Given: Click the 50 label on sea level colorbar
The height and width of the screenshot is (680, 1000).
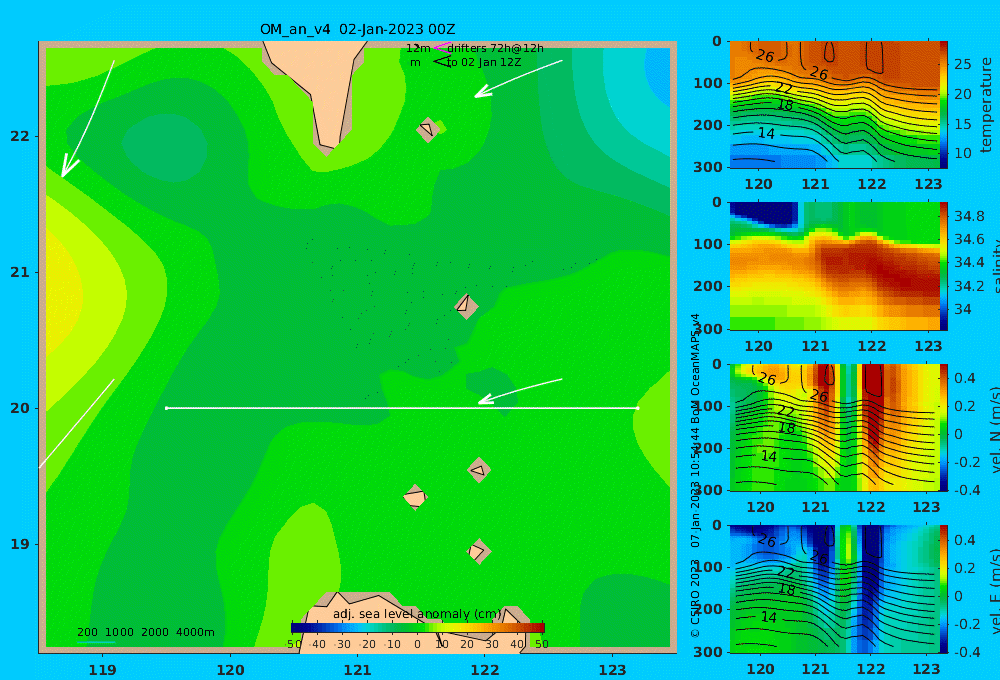Looking at the screenshot, I should [x=541, y=644].
